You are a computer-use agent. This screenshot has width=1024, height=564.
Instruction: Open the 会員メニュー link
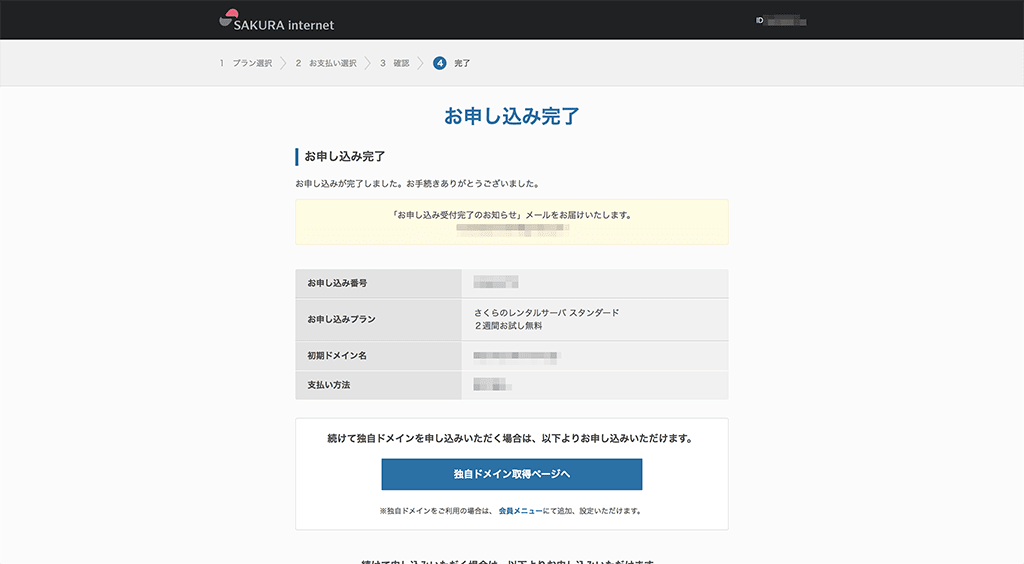coord(520,511)
